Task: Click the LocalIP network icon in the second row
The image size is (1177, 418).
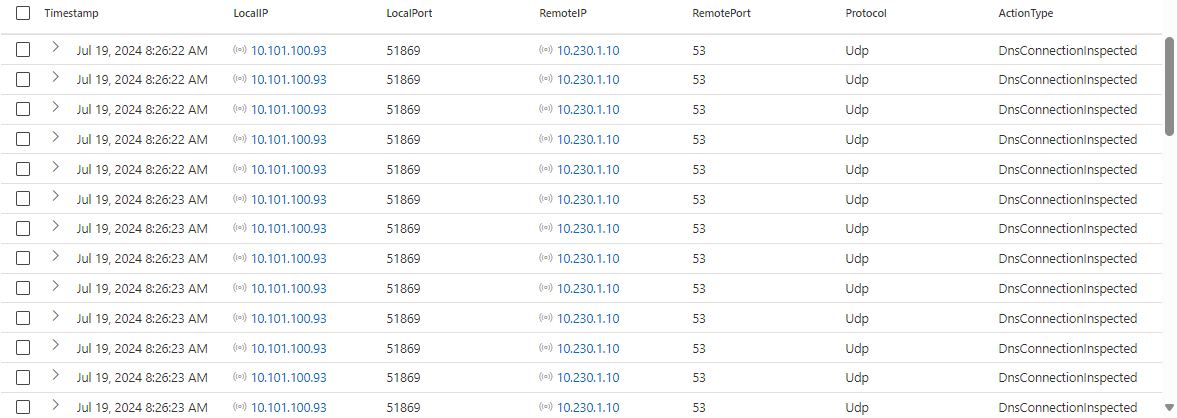Action: 239,80
